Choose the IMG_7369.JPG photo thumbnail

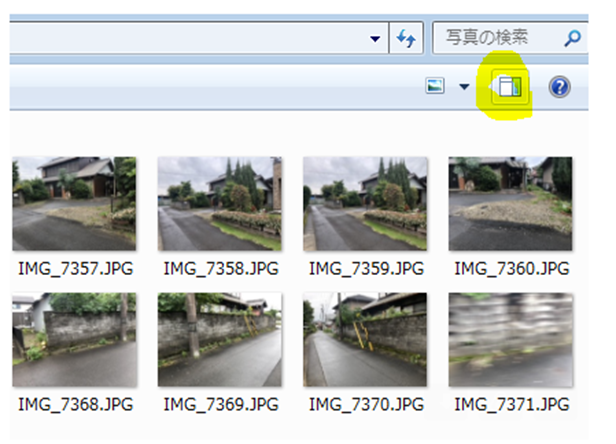(220, 339)
